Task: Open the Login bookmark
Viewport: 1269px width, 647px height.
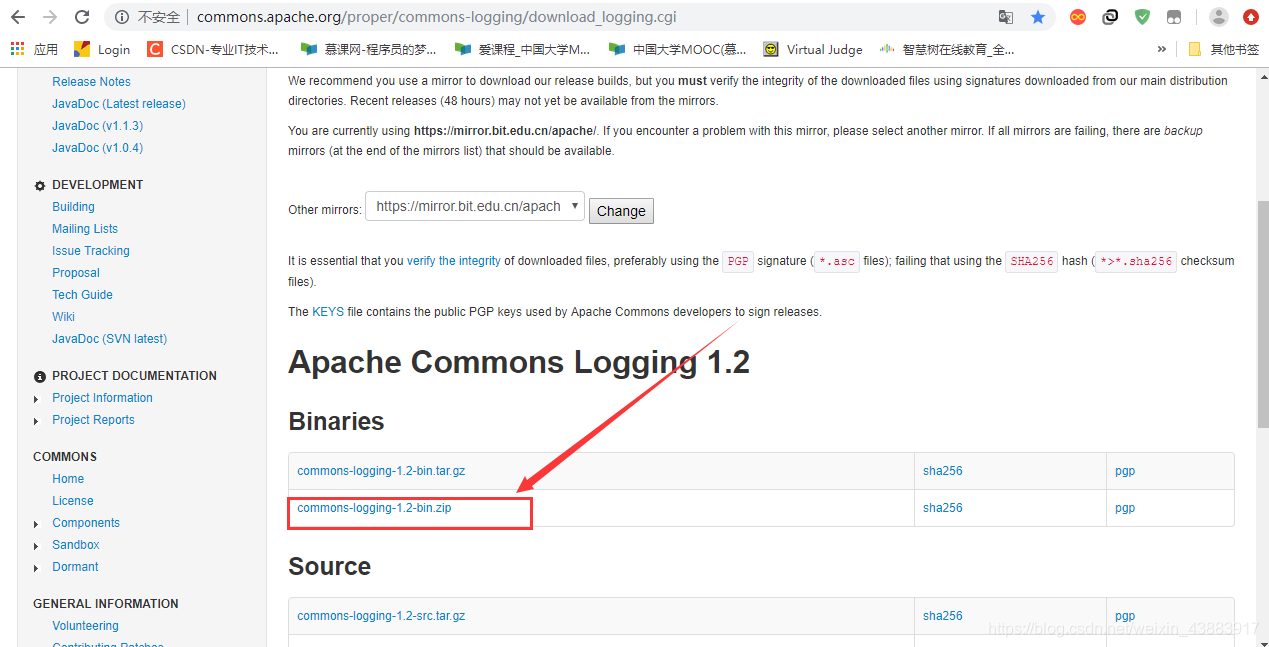Action: point(102,49)
